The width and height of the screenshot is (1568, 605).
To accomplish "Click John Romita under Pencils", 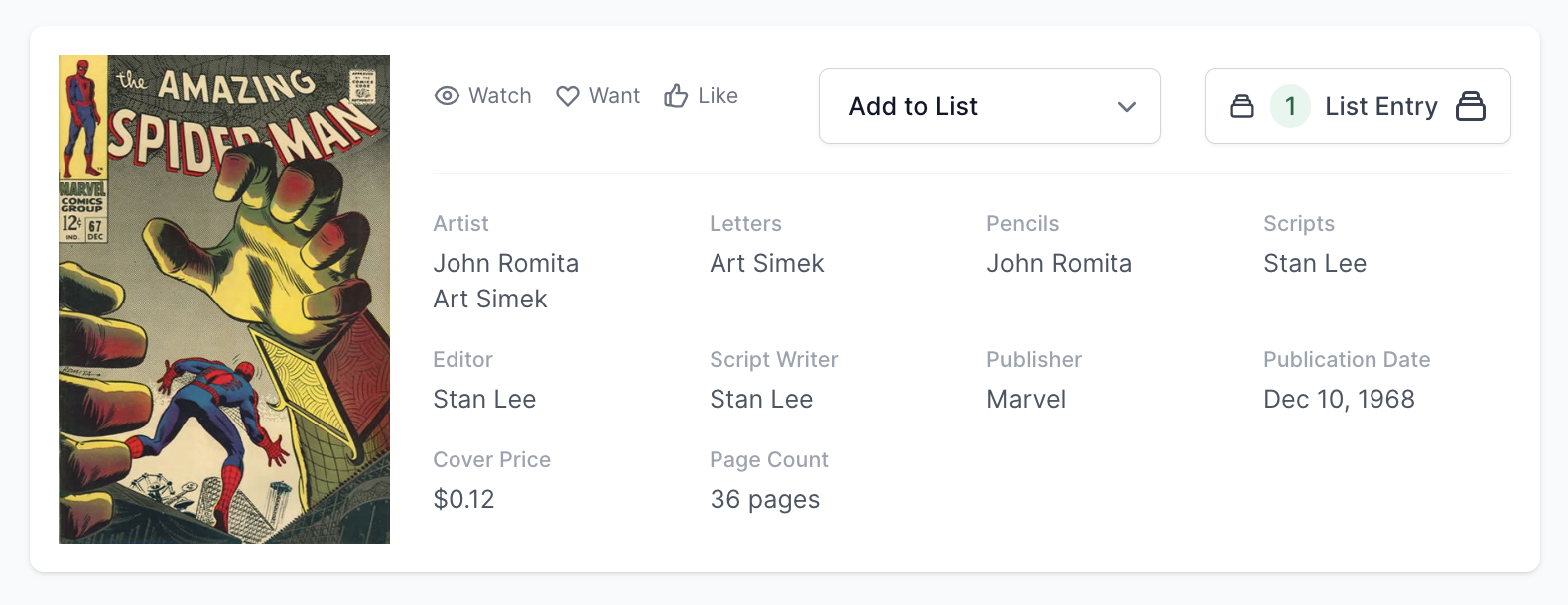I will (1059, 263).
